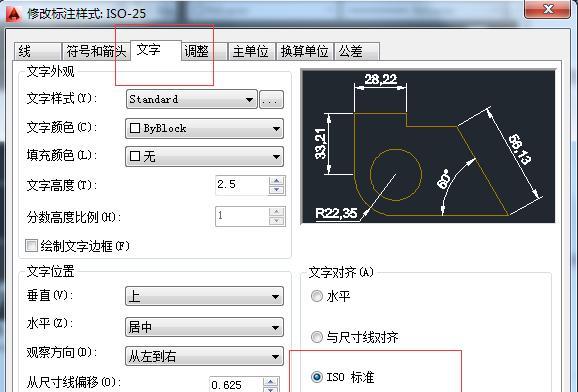The height and width of the screenshot is (392, 578).
Task: Open the 垂直 position dropdown
Action: tap(205, 296)
